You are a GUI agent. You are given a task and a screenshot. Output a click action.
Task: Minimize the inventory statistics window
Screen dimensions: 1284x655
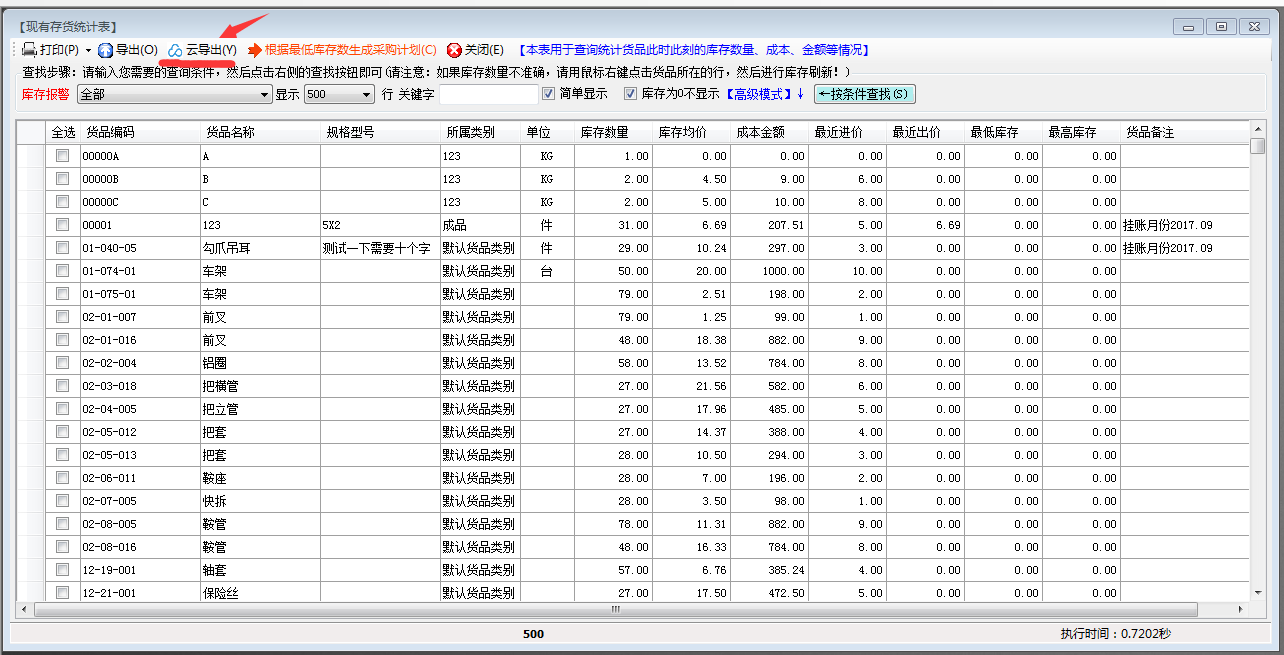click(x=1188, y=26)
